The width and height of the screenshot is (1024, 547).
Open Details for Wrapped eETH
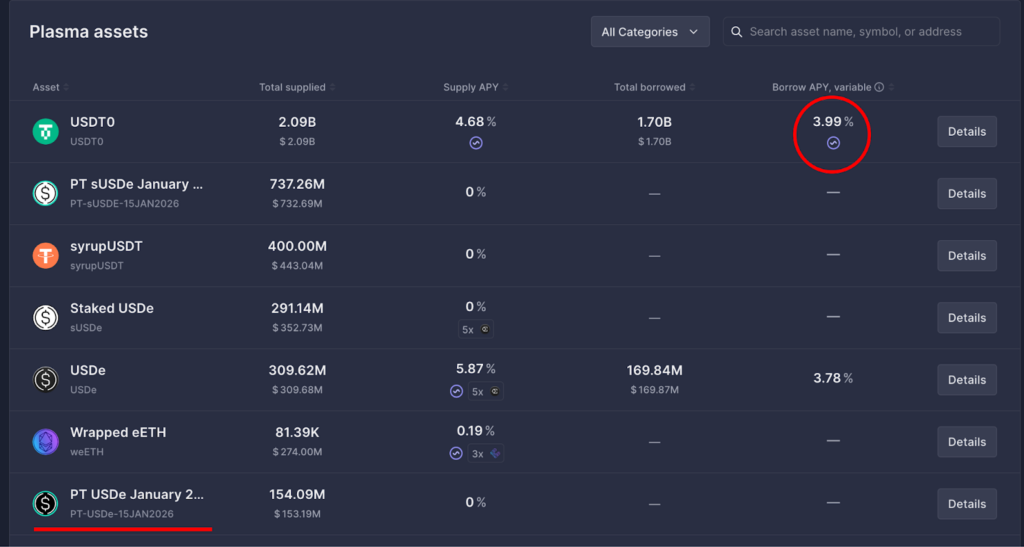(966, 442)
